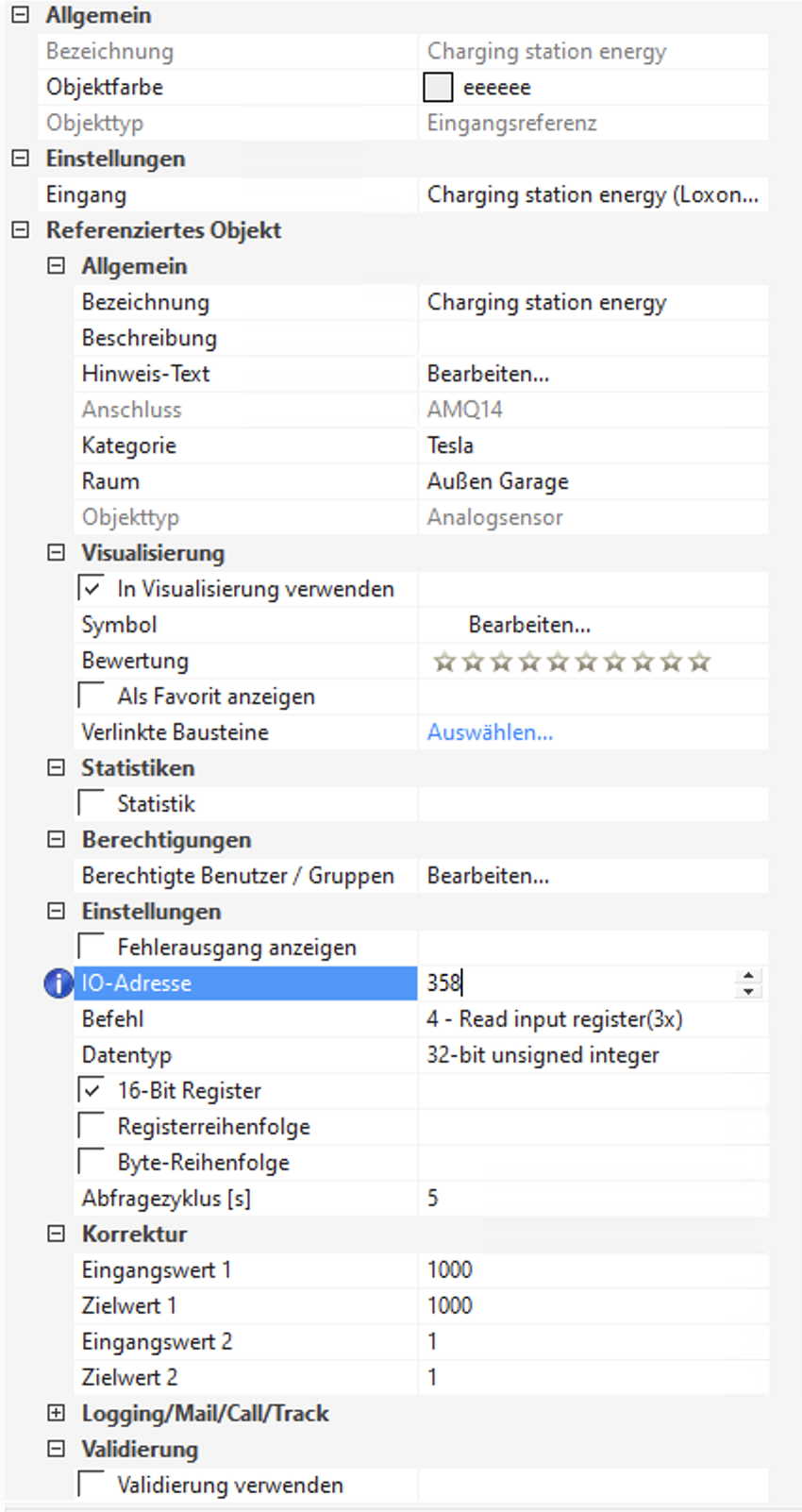802x1512 pixels.
Task: Increase IO-Adresse with the up spinner arrow
Action: point(748,975)
